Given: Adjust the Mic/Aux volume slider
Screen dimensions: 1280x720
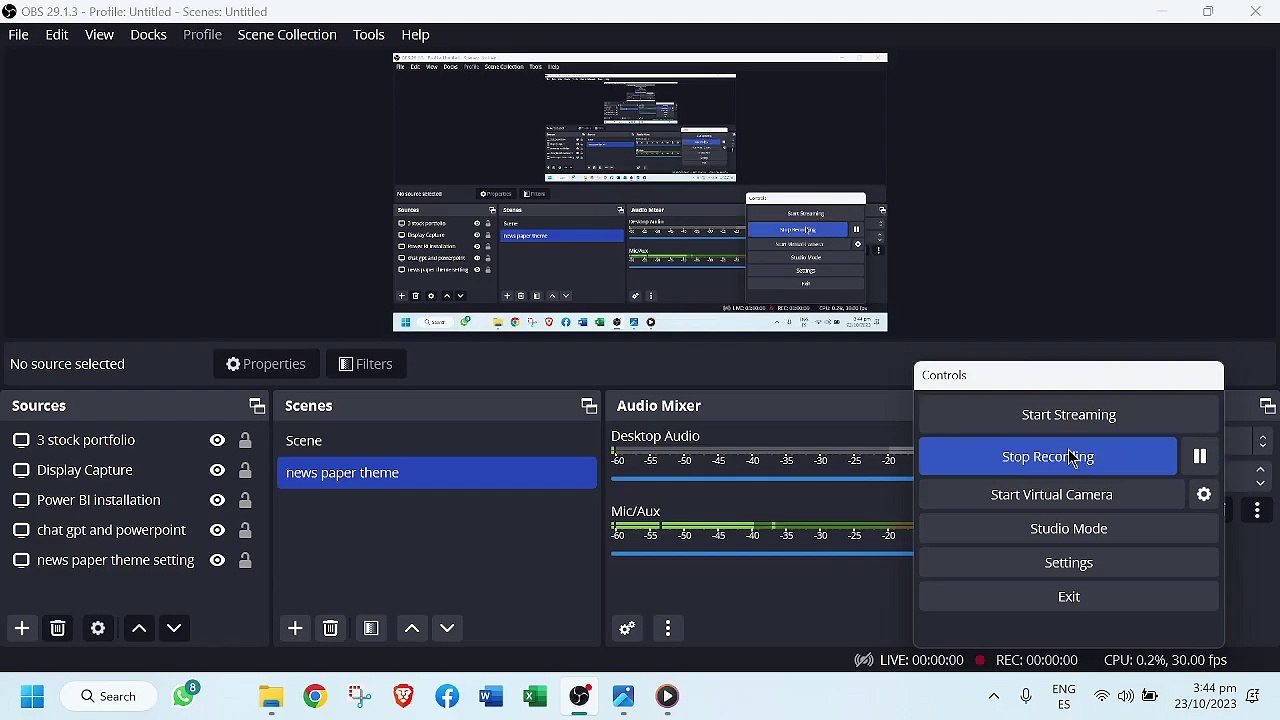Looking at the screenshot, I should pyautogui.click(x=762, y=554).
